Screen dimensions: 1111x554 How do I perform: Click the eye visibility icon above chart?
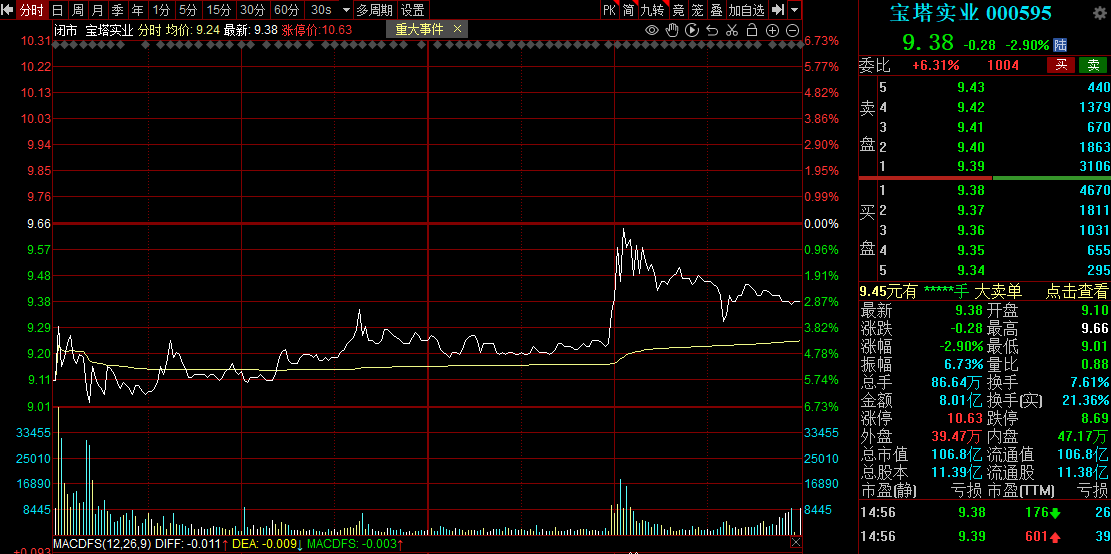tap(652, 30)
